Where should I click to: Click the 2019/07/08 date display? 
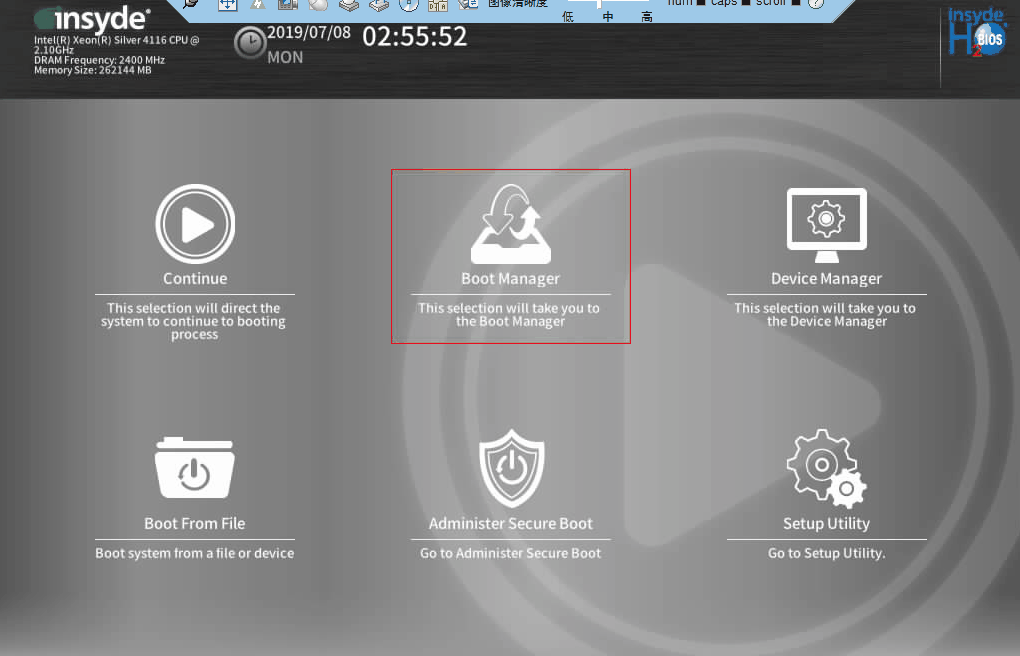[309, 32]
